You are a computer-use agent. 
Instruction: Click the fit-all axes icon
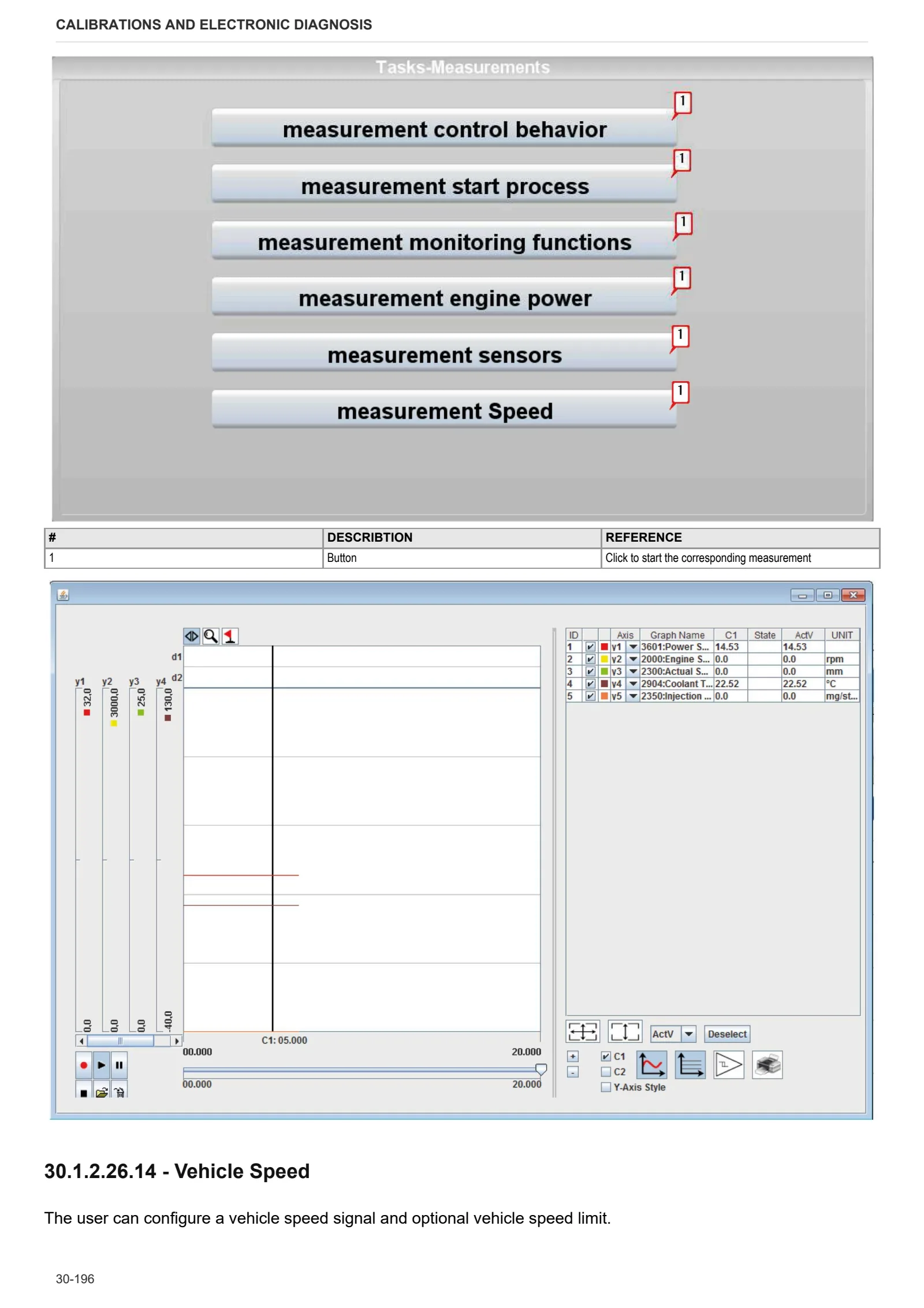point(583,1031)
